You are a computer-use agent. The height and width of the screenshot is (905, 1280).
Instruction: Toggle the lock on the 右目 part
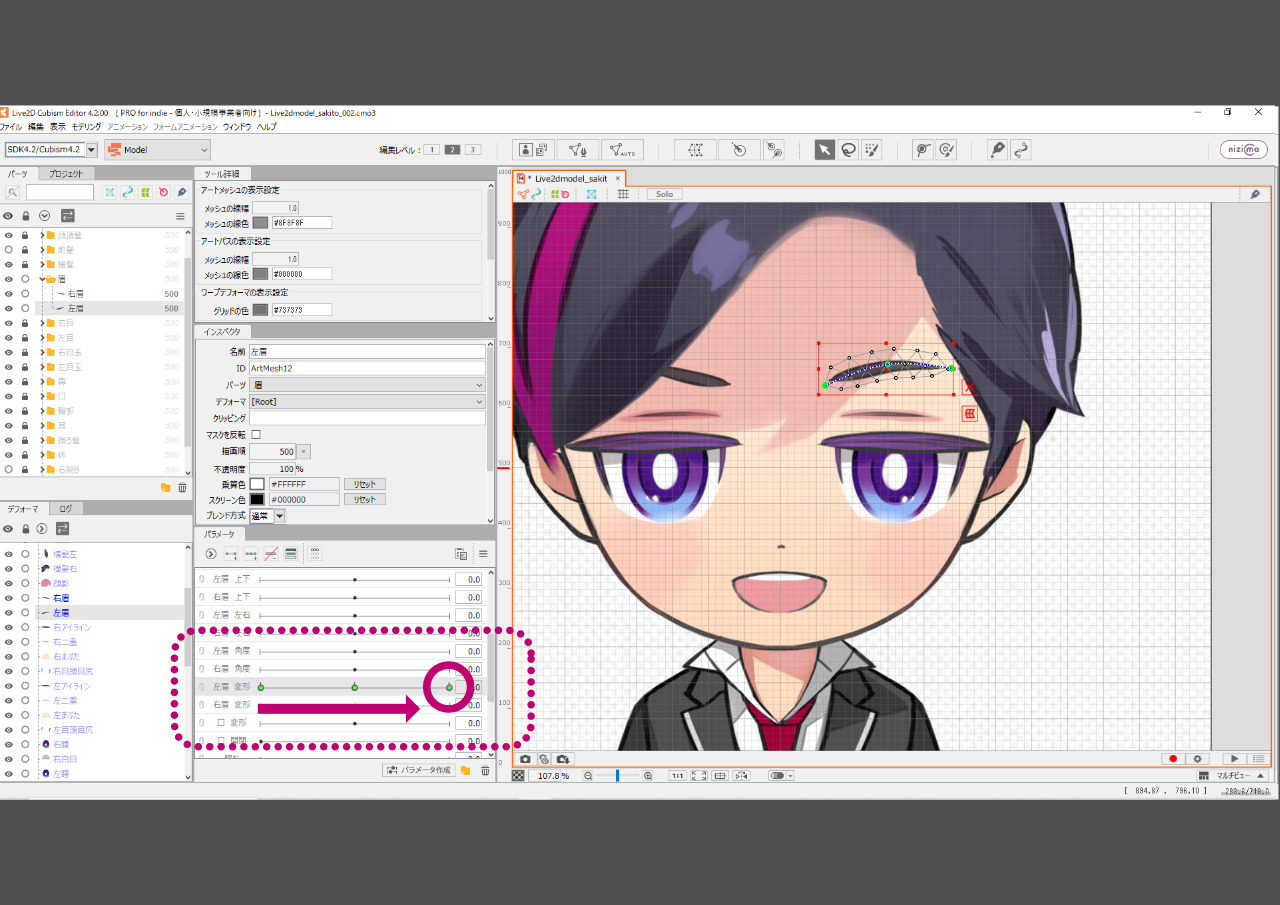[25, 323]
